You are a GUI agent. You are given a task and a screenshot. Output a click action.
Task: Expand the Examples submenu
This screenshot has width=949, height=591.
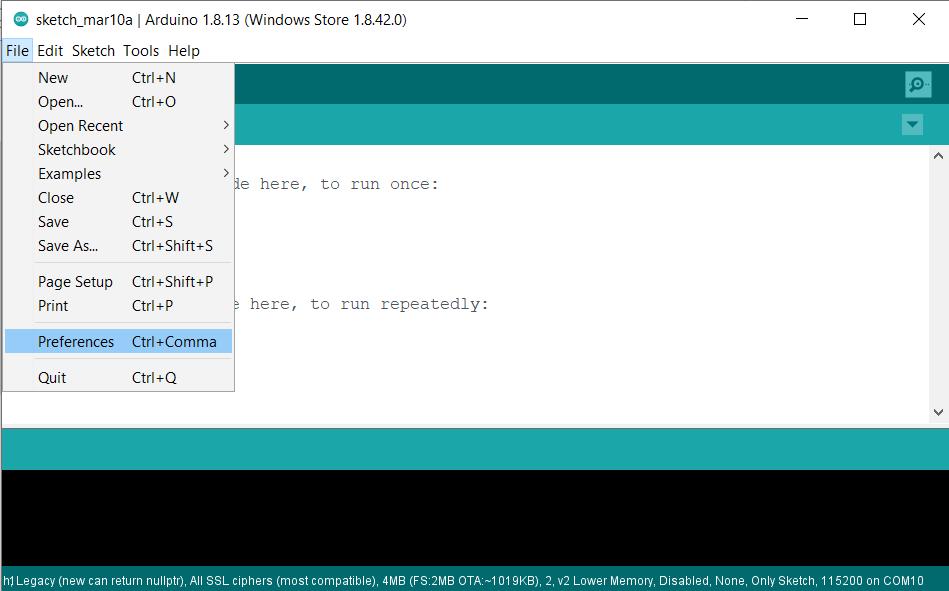tap(118, 174)
